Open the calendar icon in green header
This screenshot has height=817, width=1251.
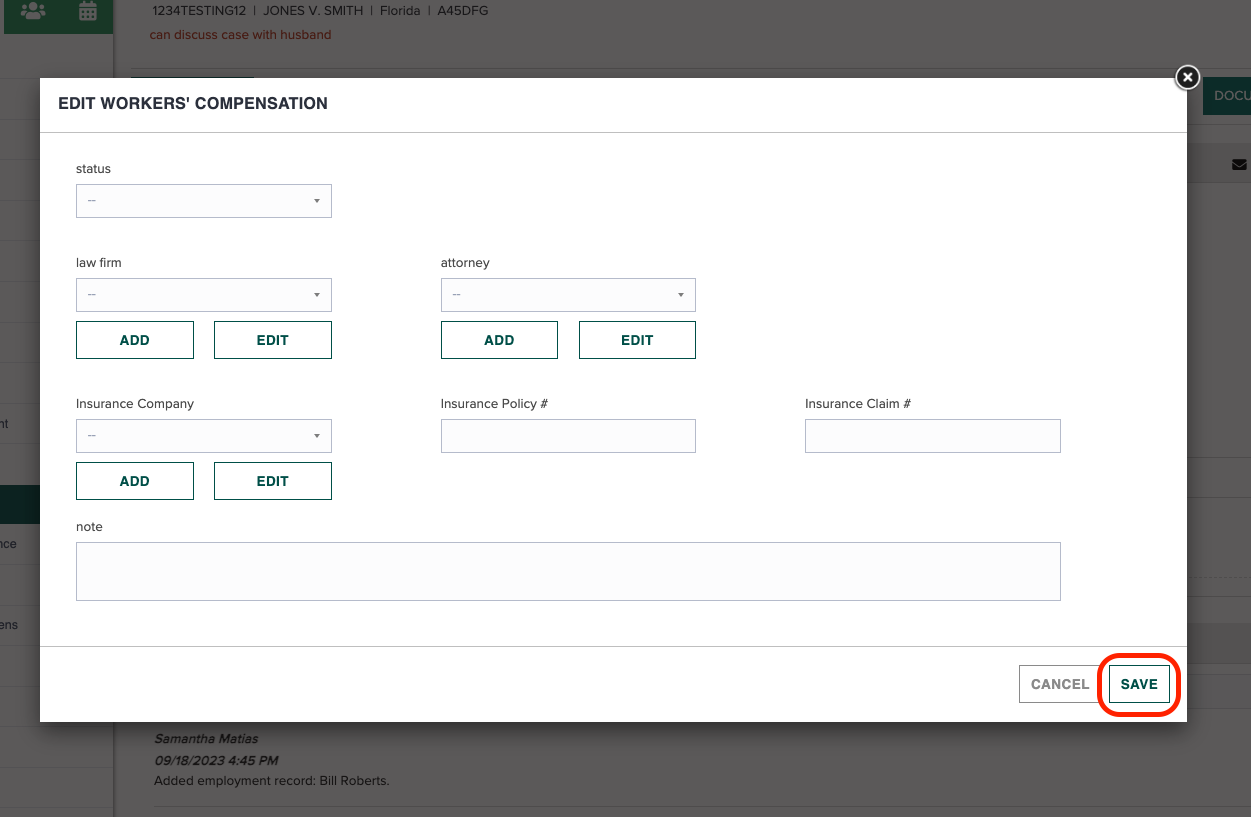pyautogui.click(x=88, y=12)
